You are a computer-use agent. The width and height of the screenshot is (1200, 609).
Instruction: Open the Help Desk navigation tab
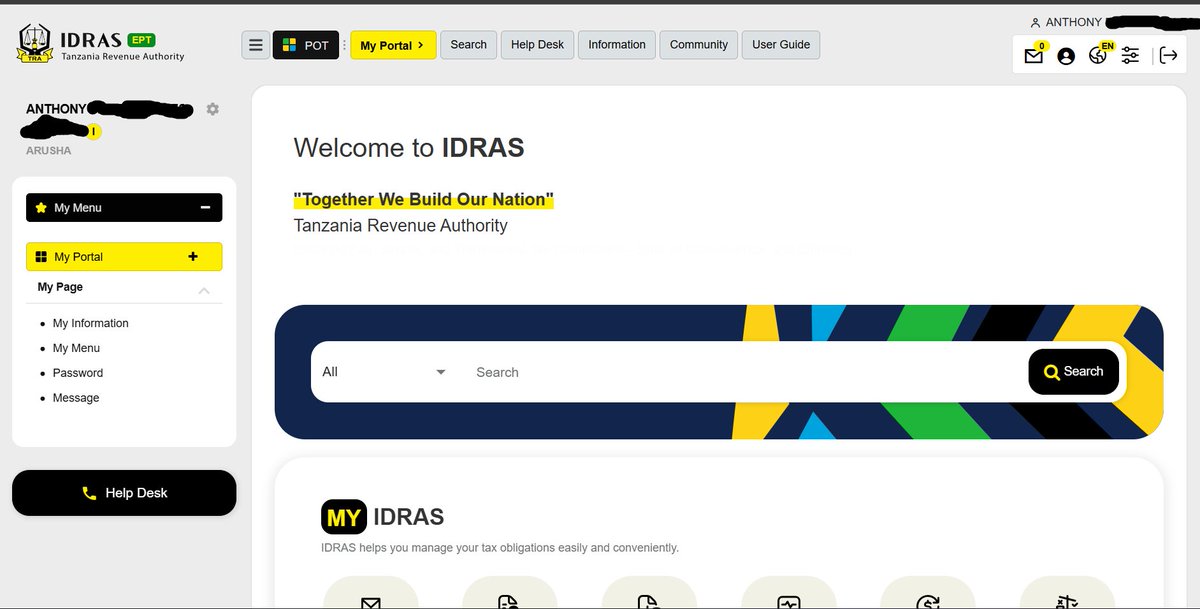click(x=537, y=45)
